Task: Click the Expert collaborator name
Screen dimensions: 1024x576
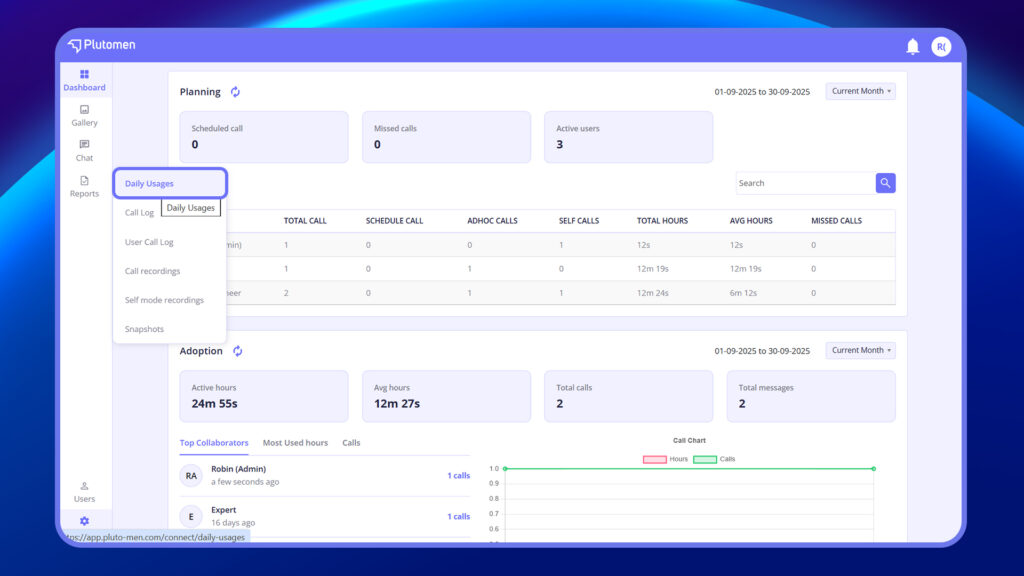Action: coord(223,510)
